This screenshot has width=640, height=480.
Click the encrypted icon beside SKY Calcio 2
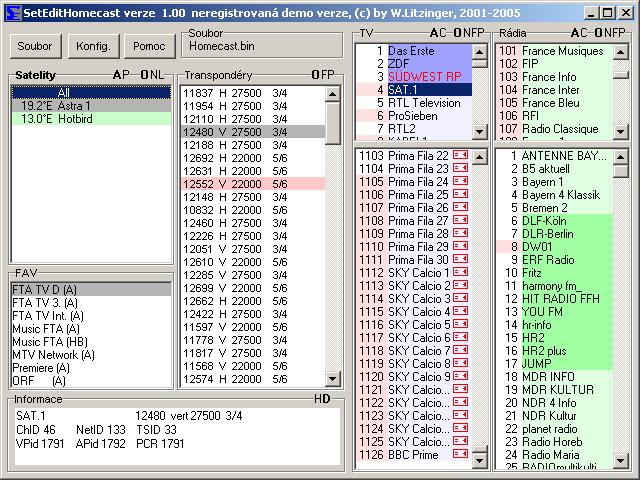click(460, 285)
